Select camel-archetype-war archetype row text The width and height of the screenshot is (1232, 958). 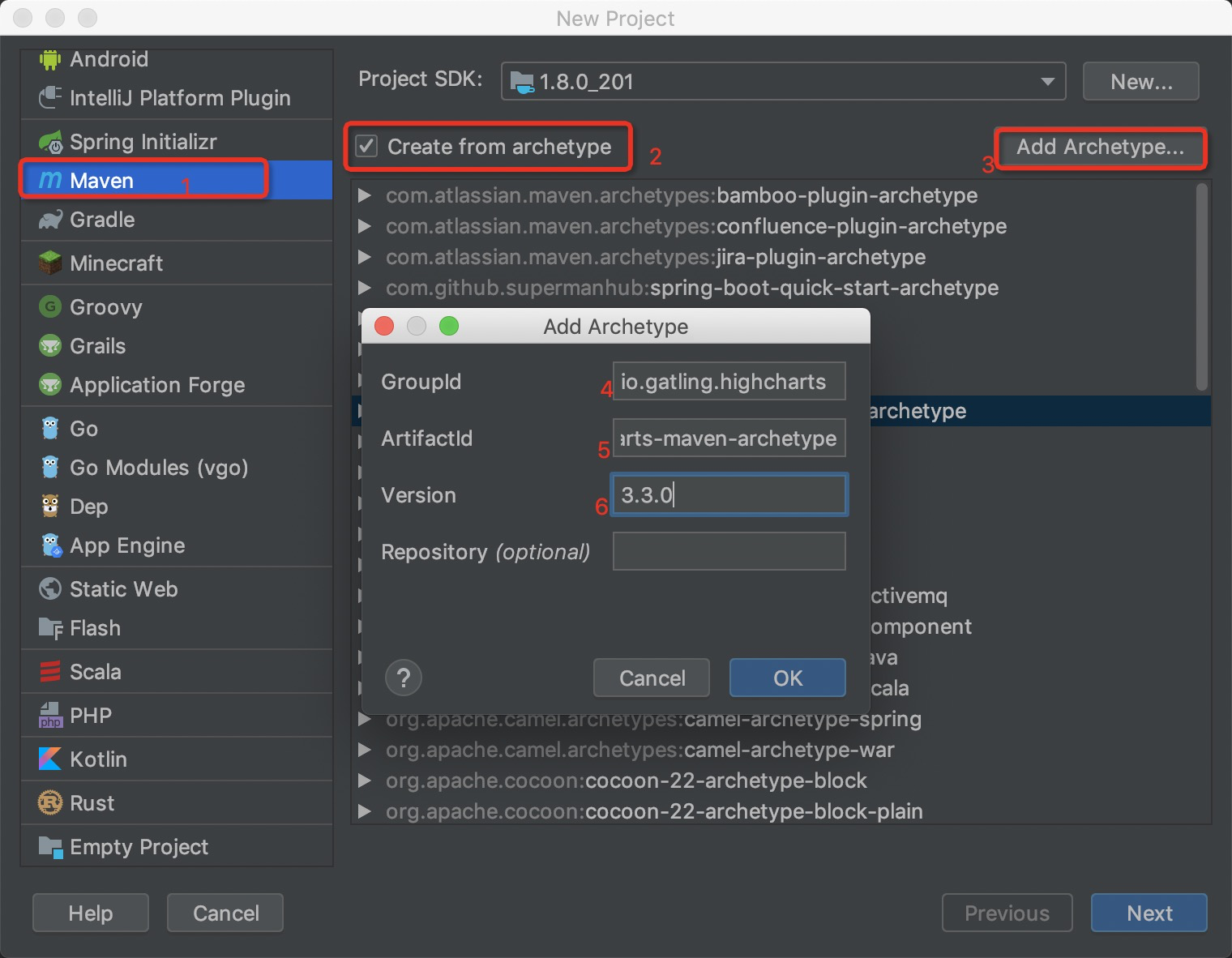[640, 750]
